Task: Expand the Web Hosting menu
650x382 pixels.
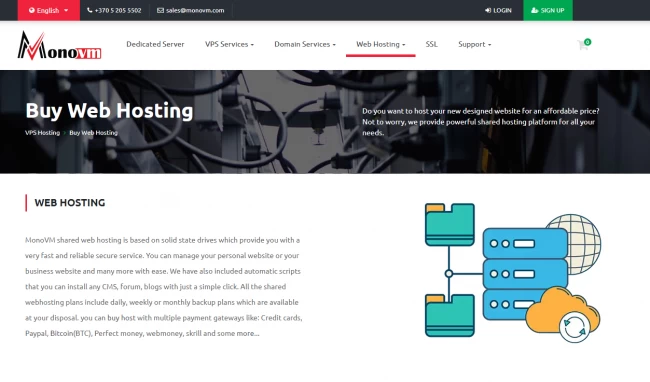Action: (x=381, y=44)
